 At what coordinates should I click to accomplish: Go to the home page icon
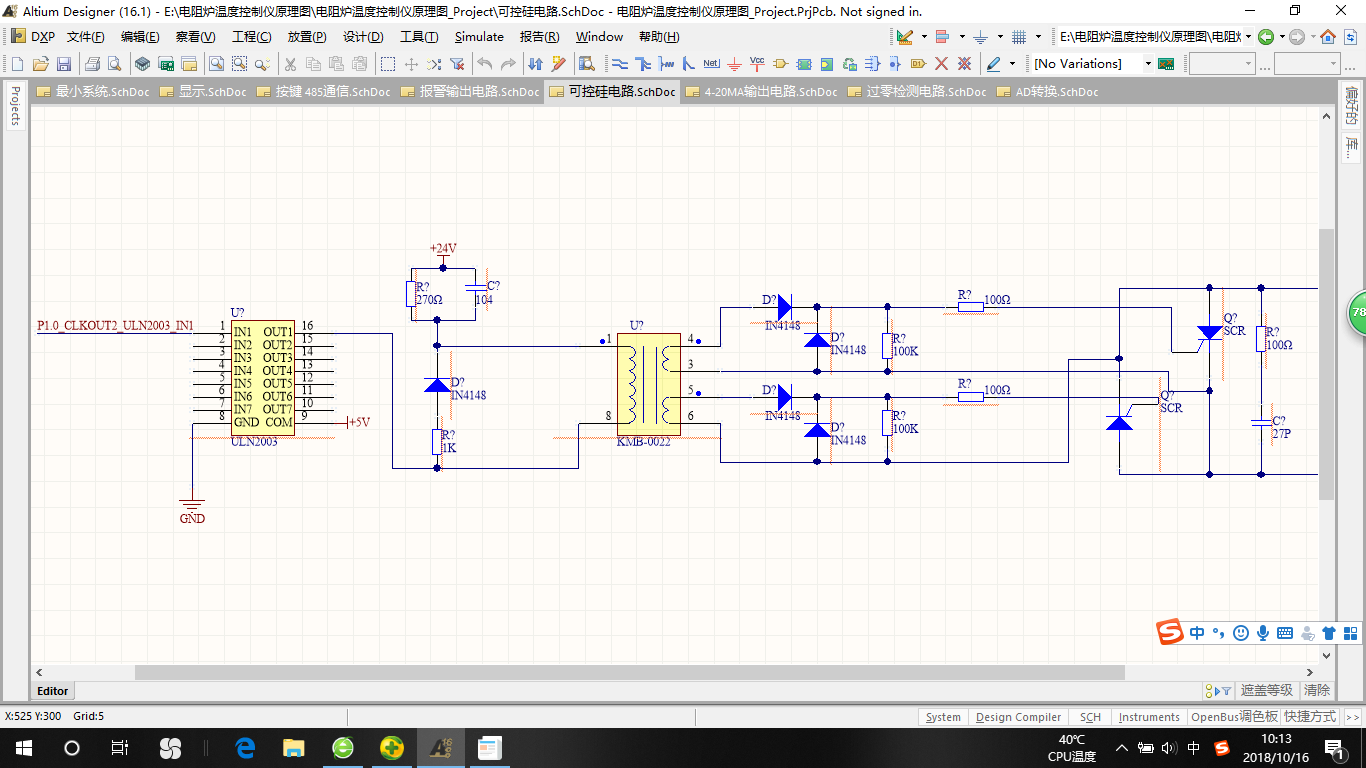[1328, 37]
